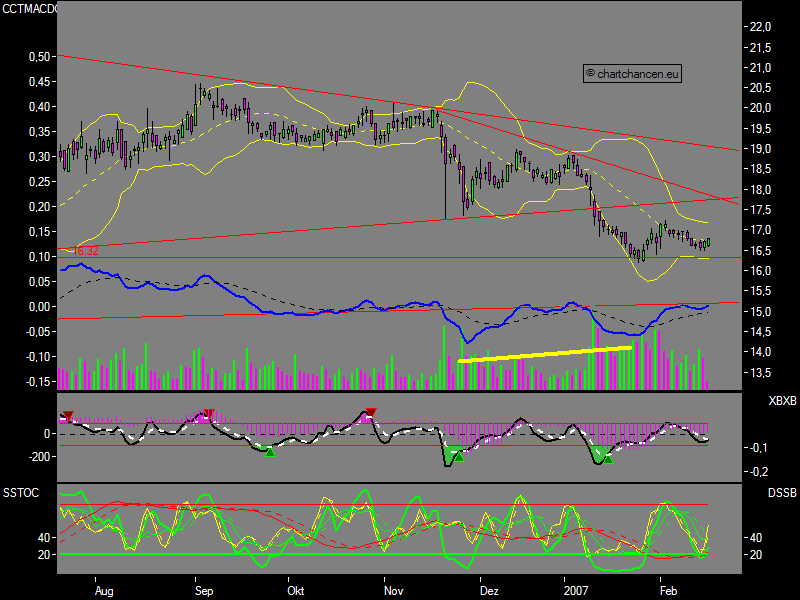Click the first red sell triangle near Aug

(x=68, y=415)
